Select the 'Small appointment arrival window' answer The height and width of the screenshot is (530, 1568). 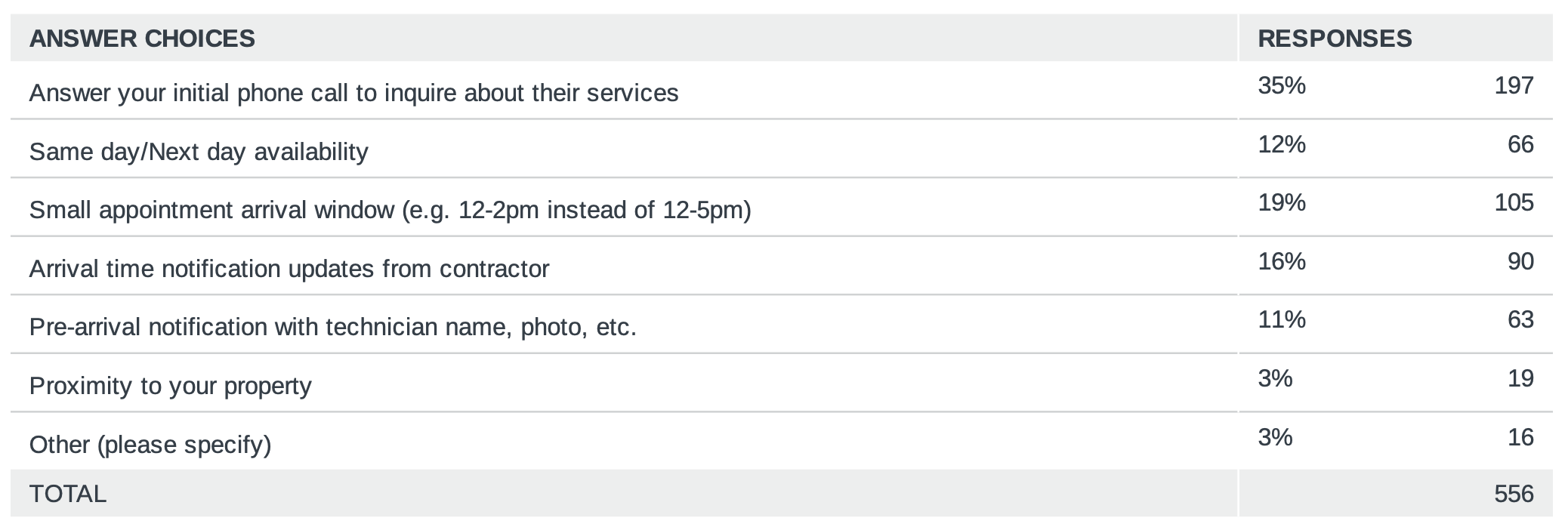[x=390, y=210]
